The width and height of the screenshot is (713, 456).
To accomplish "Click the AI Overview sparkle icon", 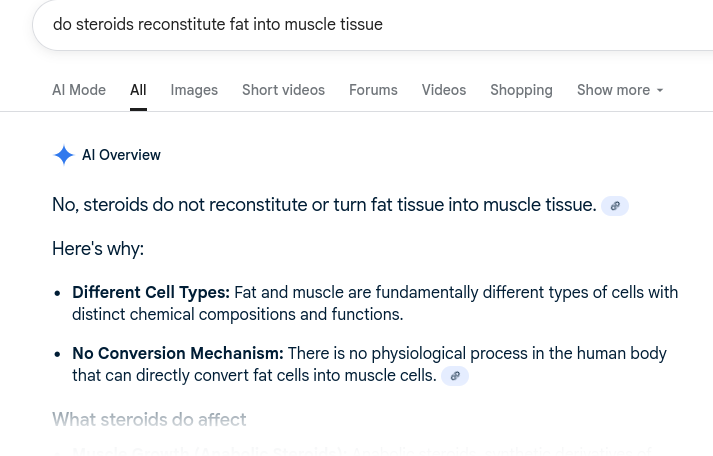I will [x=64, y=155].
